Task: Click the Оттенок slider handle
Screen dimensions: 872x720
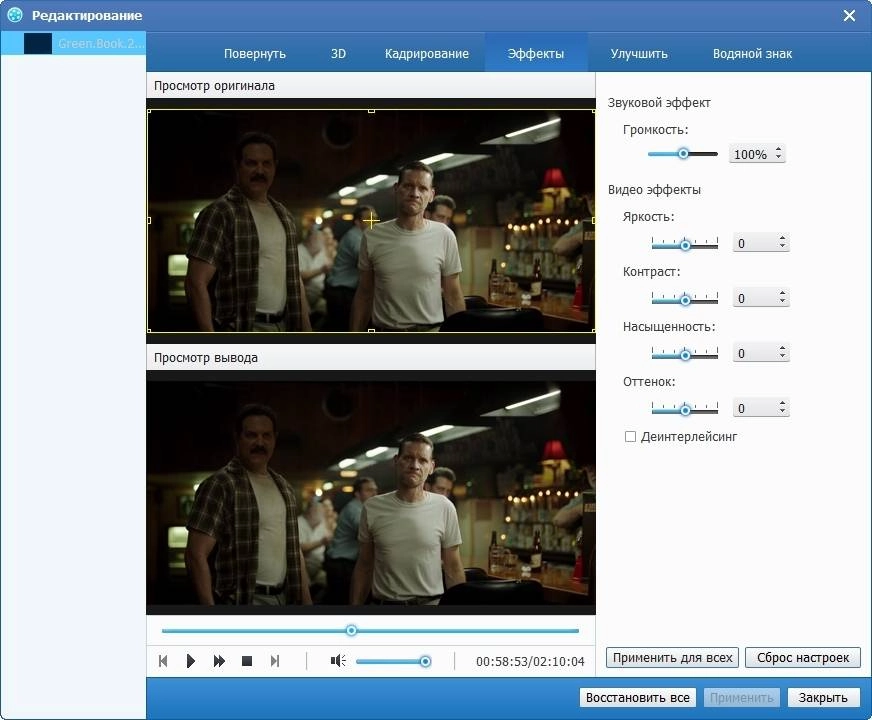Action: pos(685,410)
